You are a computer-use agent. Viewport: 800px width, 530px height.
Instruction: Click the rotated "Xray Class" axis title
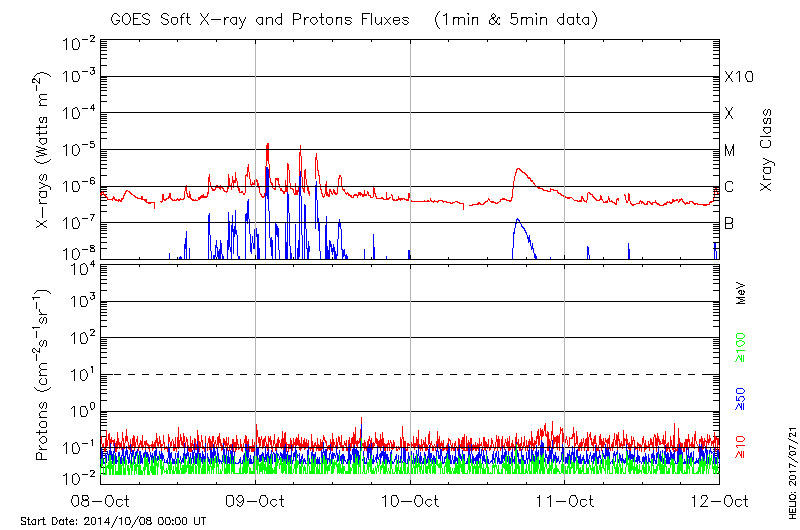point(767,150)
